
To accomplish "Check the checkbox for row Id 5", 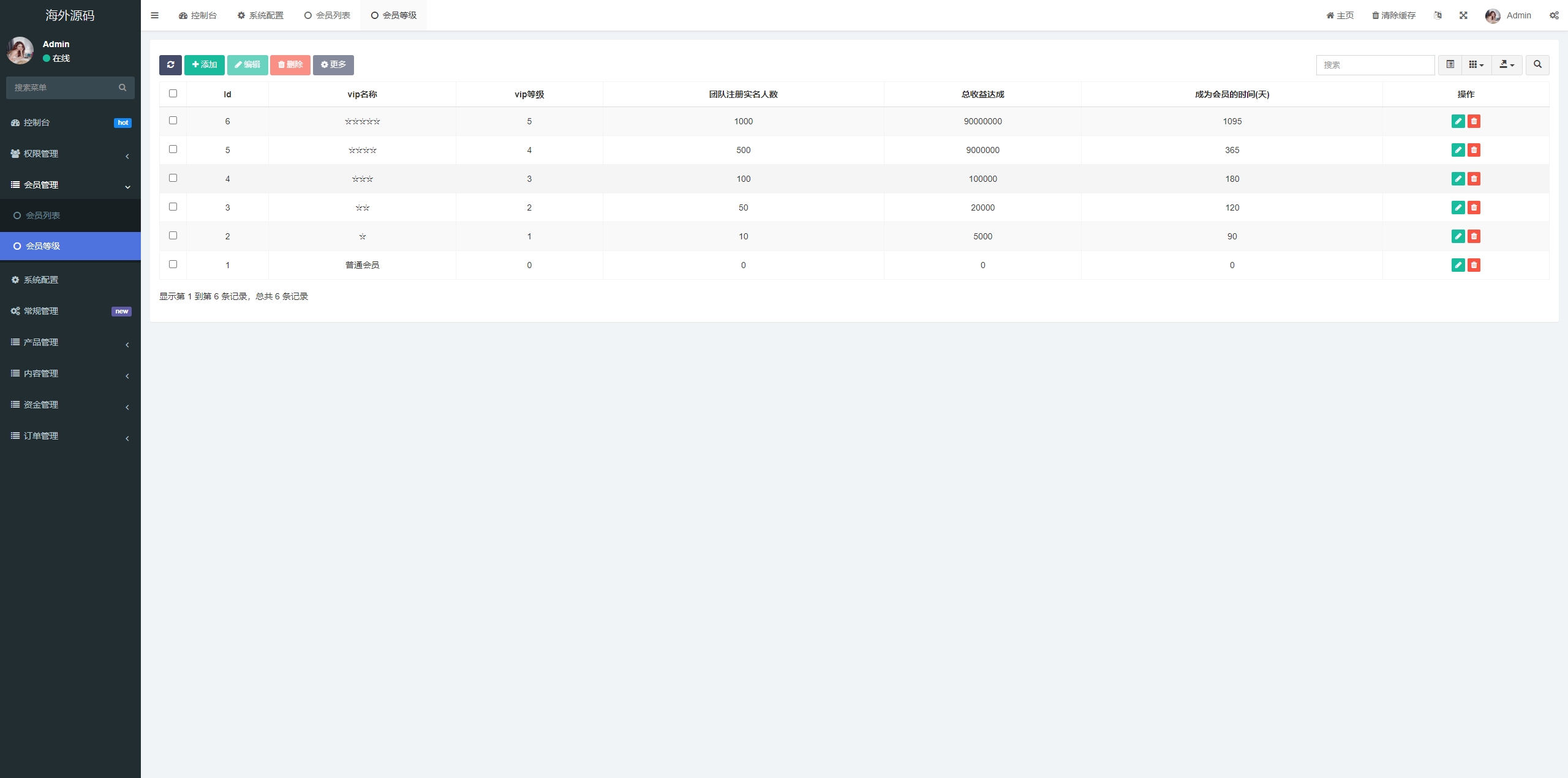I will click(173, 149).
